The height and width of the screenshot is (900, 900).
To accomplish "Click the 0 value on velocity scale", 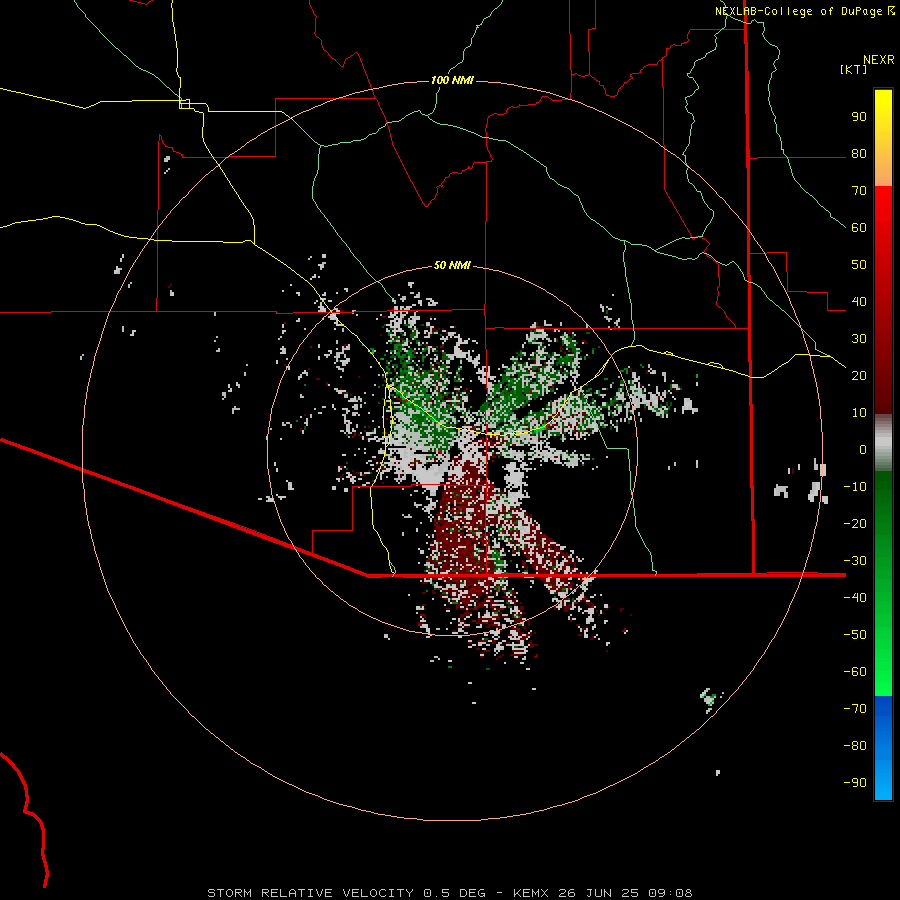I will point(863,449).
